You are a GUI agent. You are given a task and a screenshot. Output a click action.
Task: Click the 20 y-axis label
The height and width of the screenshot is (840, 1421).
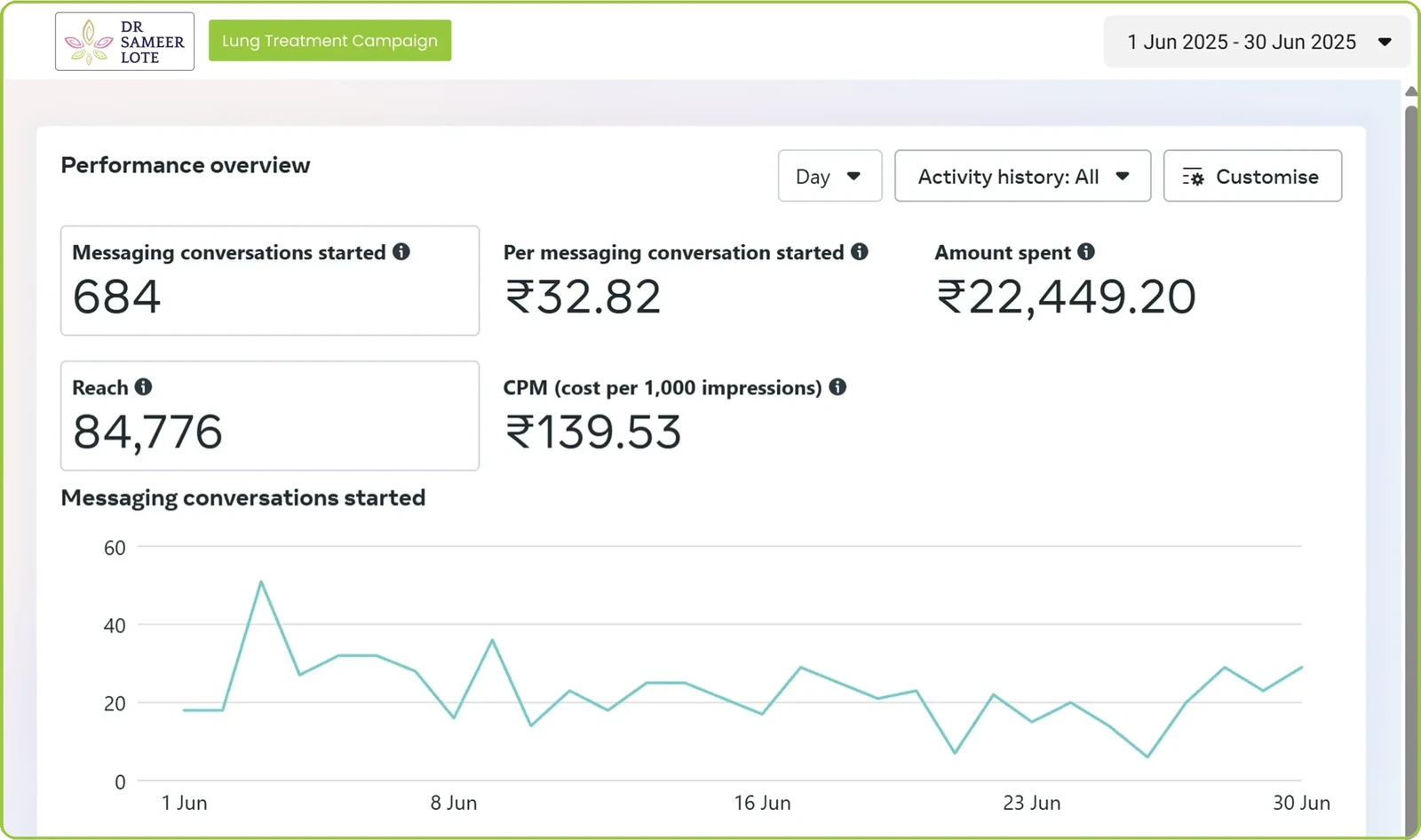115,704
